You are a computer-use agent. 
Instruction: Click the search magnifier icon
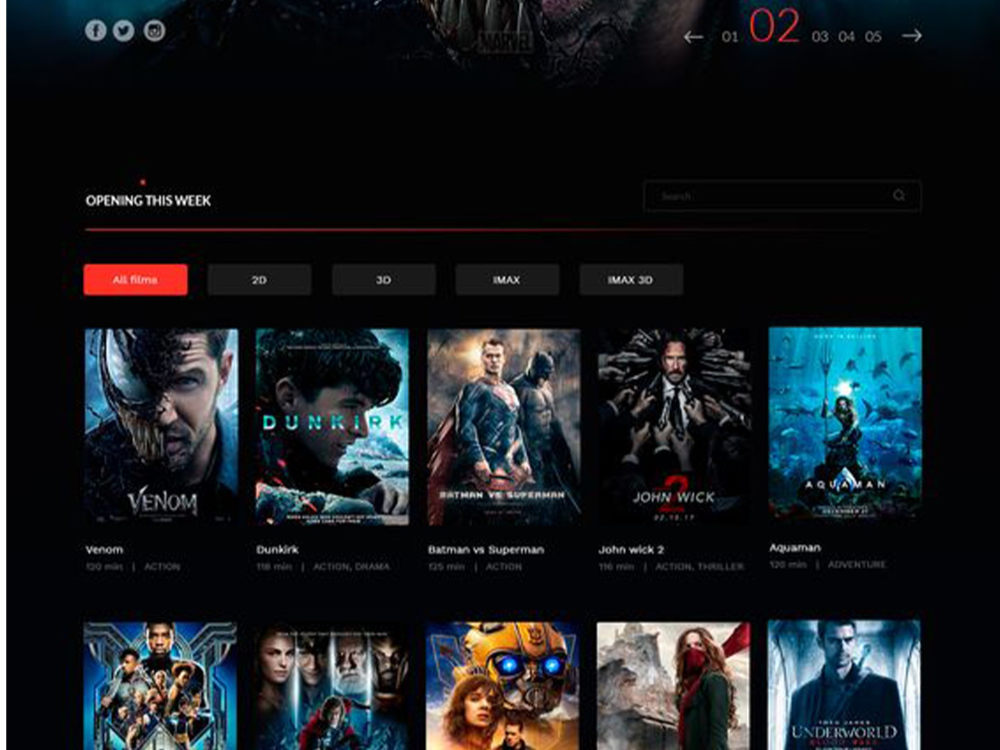click(899, 195)
